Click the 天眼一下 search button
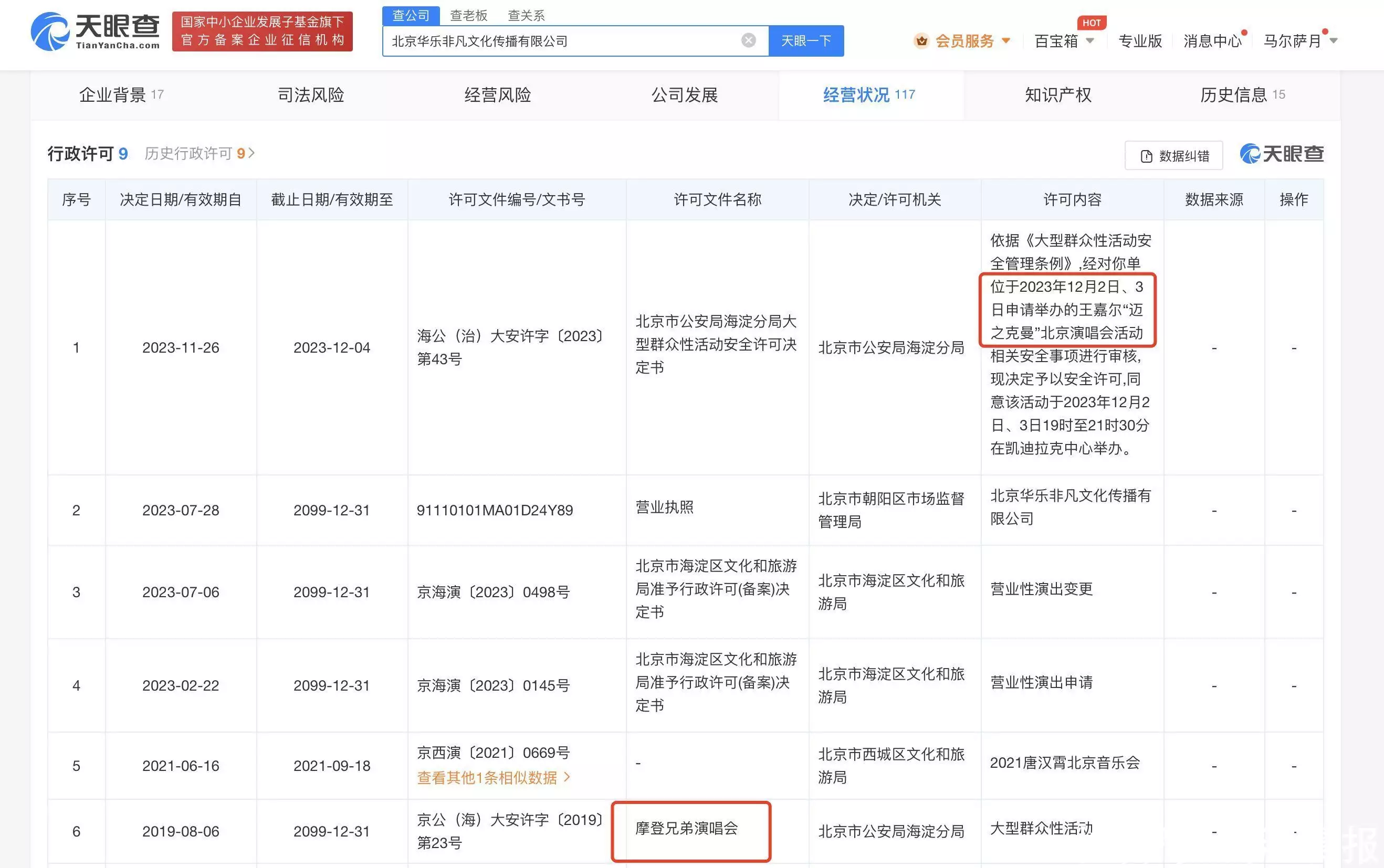The width and height of the screenshot is (1384, 868). click(806, 41)
